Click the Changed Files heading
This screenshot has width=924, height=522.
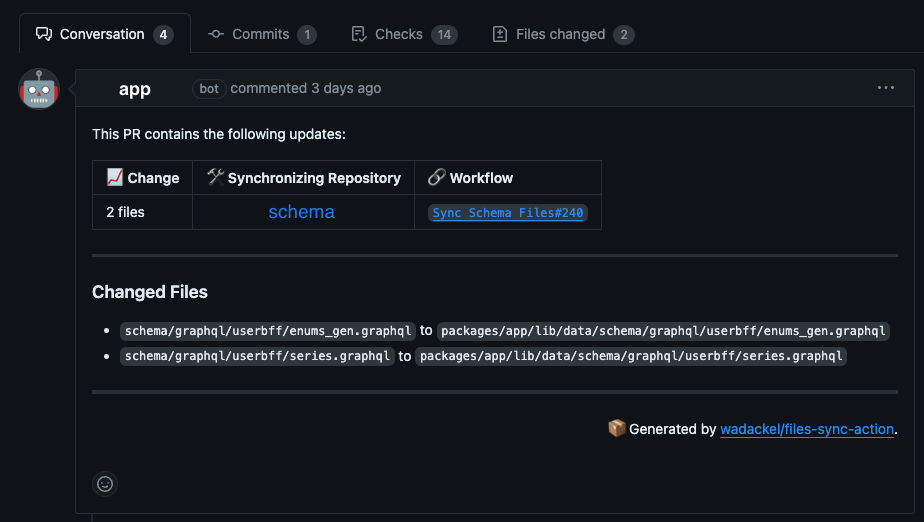click(x=150, y=292)
